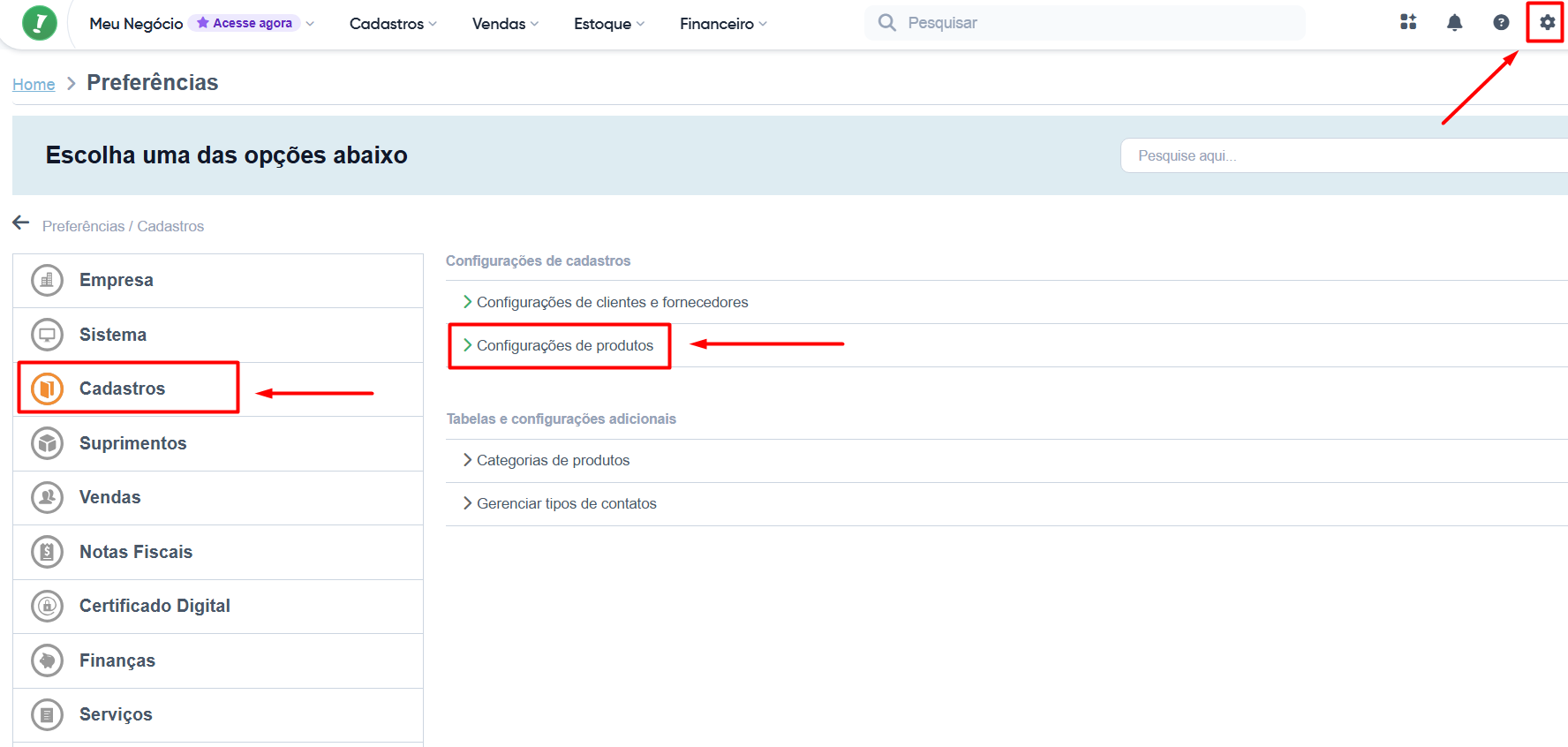This screenshot has height=747, width=1568.
Task: Click the Finanças piggy bank icon
Action: (48, 660)
